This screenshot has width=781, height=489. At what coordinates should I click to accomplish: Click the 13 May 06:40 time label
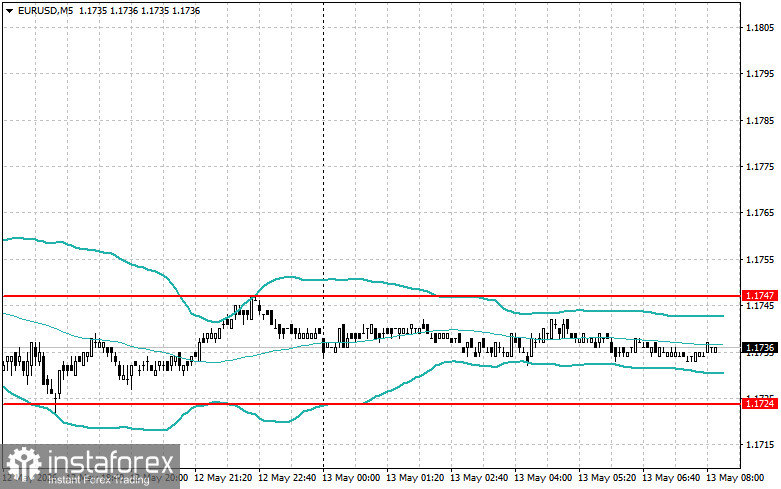(670, 478)
